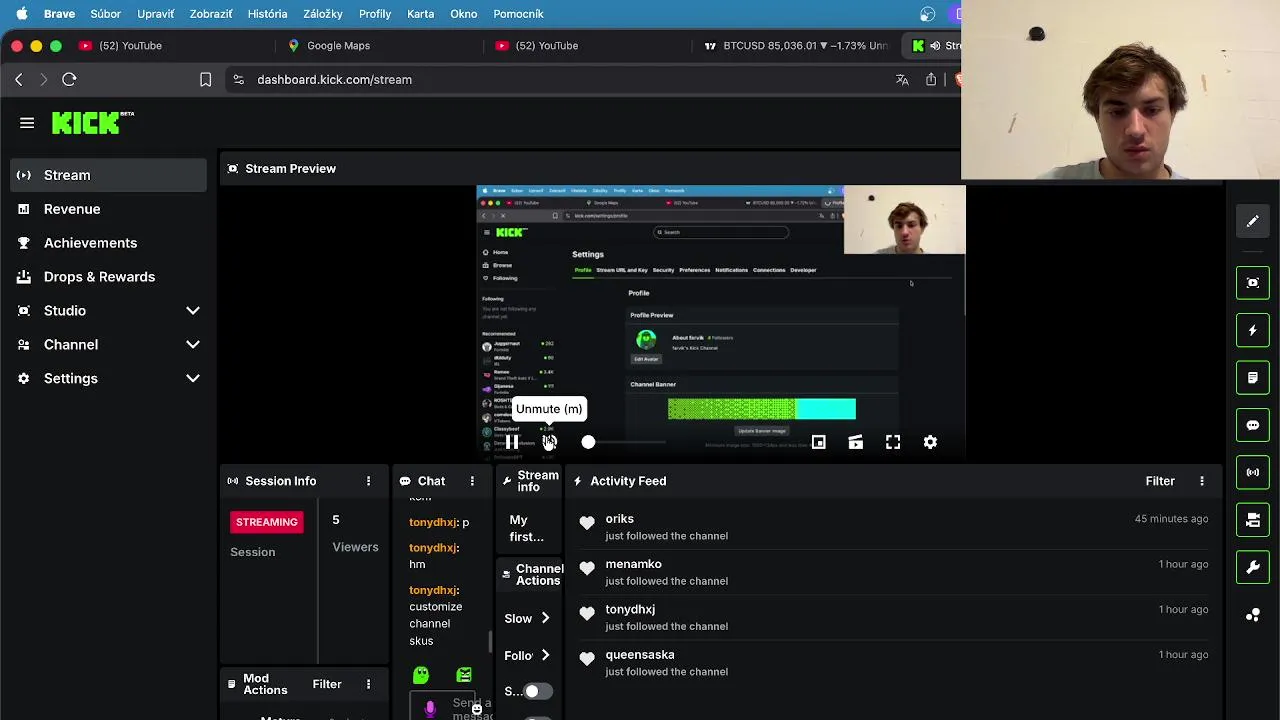Click '45 minutes ago' timestamp

tap(1171, 519)
